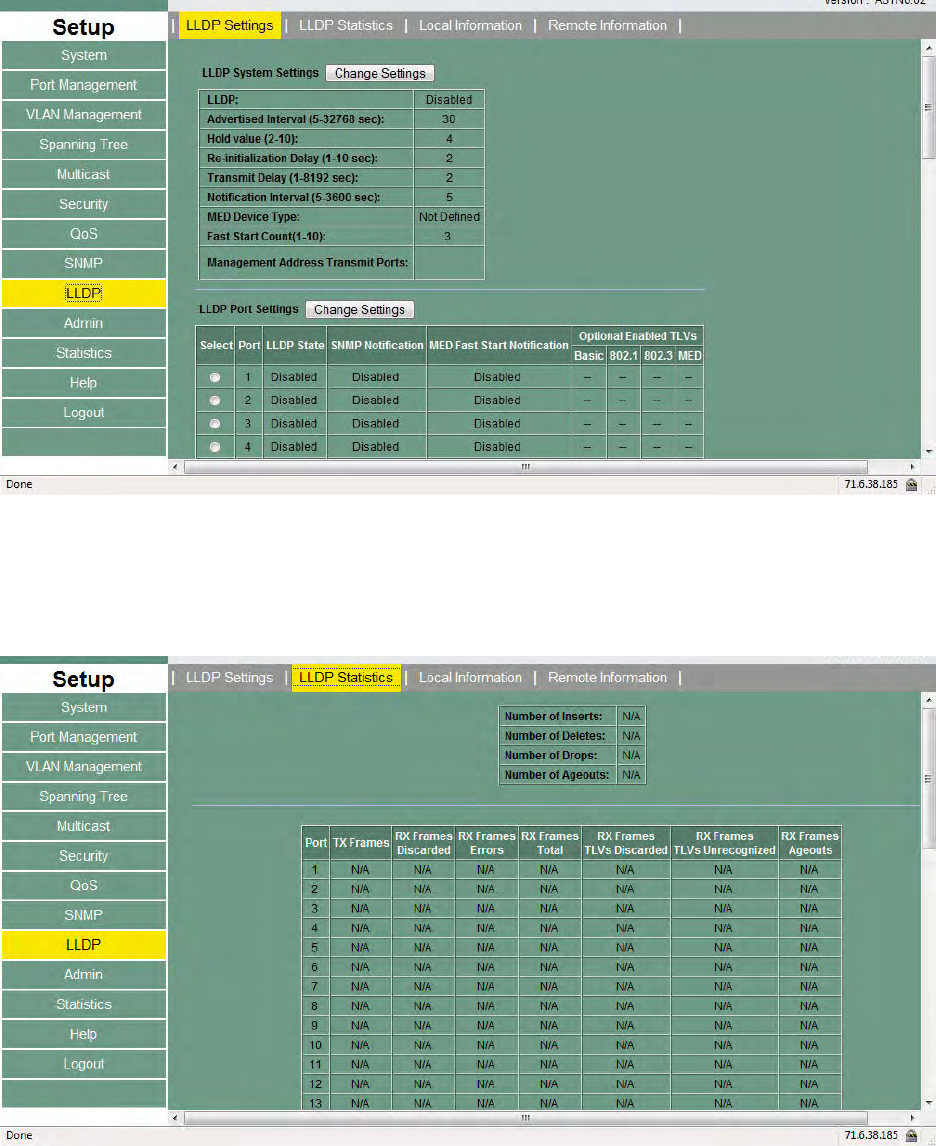
Task: Click 'Number of Inserts:' label
Action: click(x=553, y=716)
